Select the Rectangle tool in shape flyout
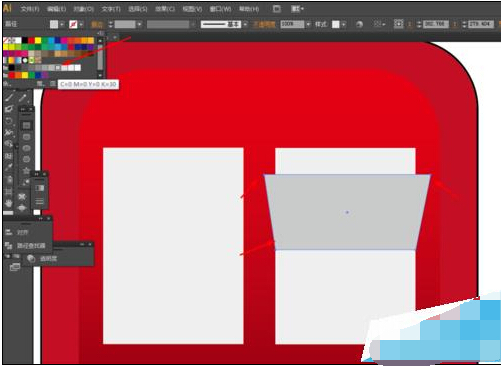The height and width of the screenshot is (366, 501). pyautogui.click(x=26, y=126)
